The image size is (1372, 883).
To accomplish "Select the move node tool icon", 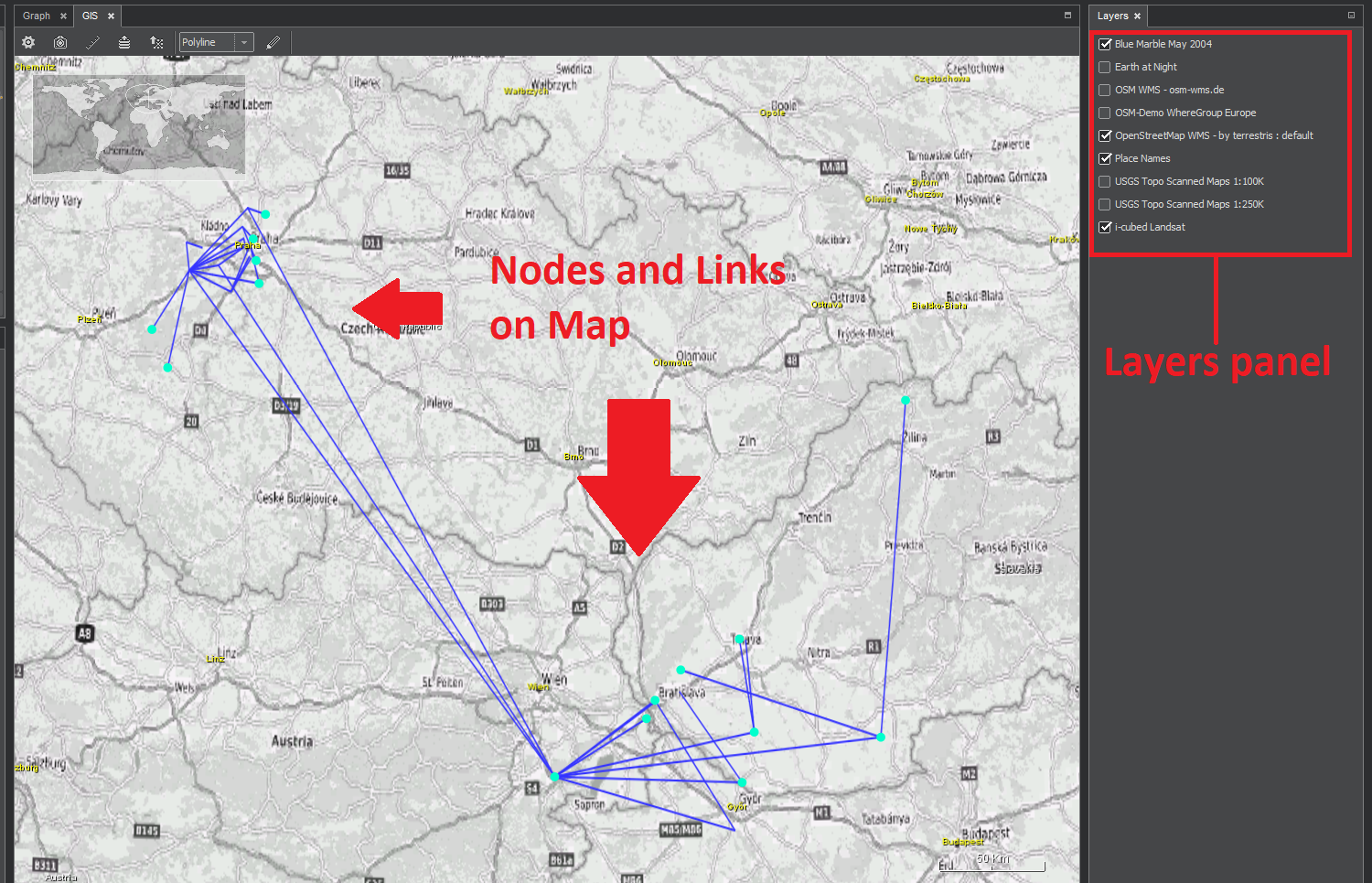I will point(156,42).
